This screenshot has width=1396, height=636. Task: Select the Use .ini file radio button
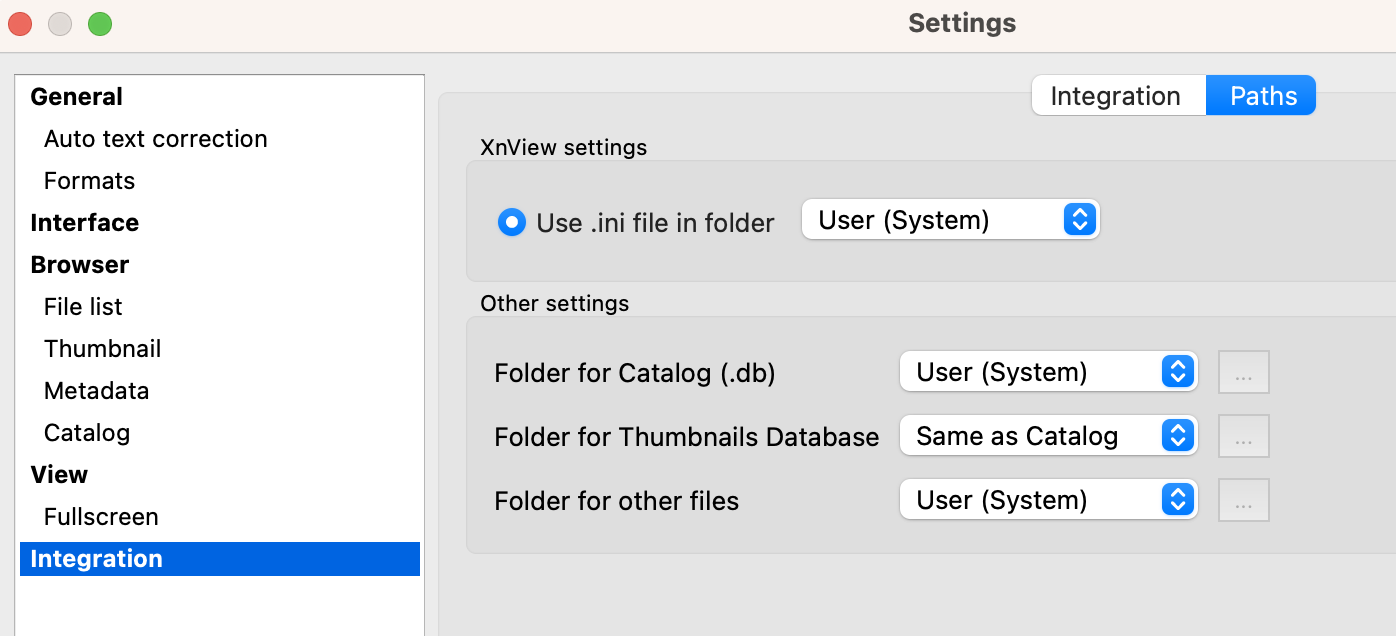click(x=511, y=222)
